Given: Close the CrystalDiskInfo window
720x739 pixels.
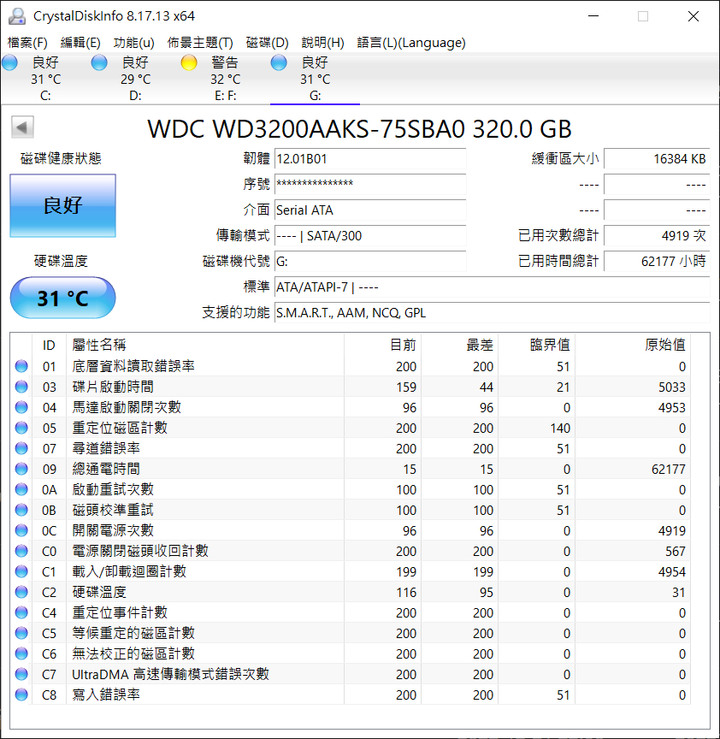Looking at the screenshot, I should (693, 16).
